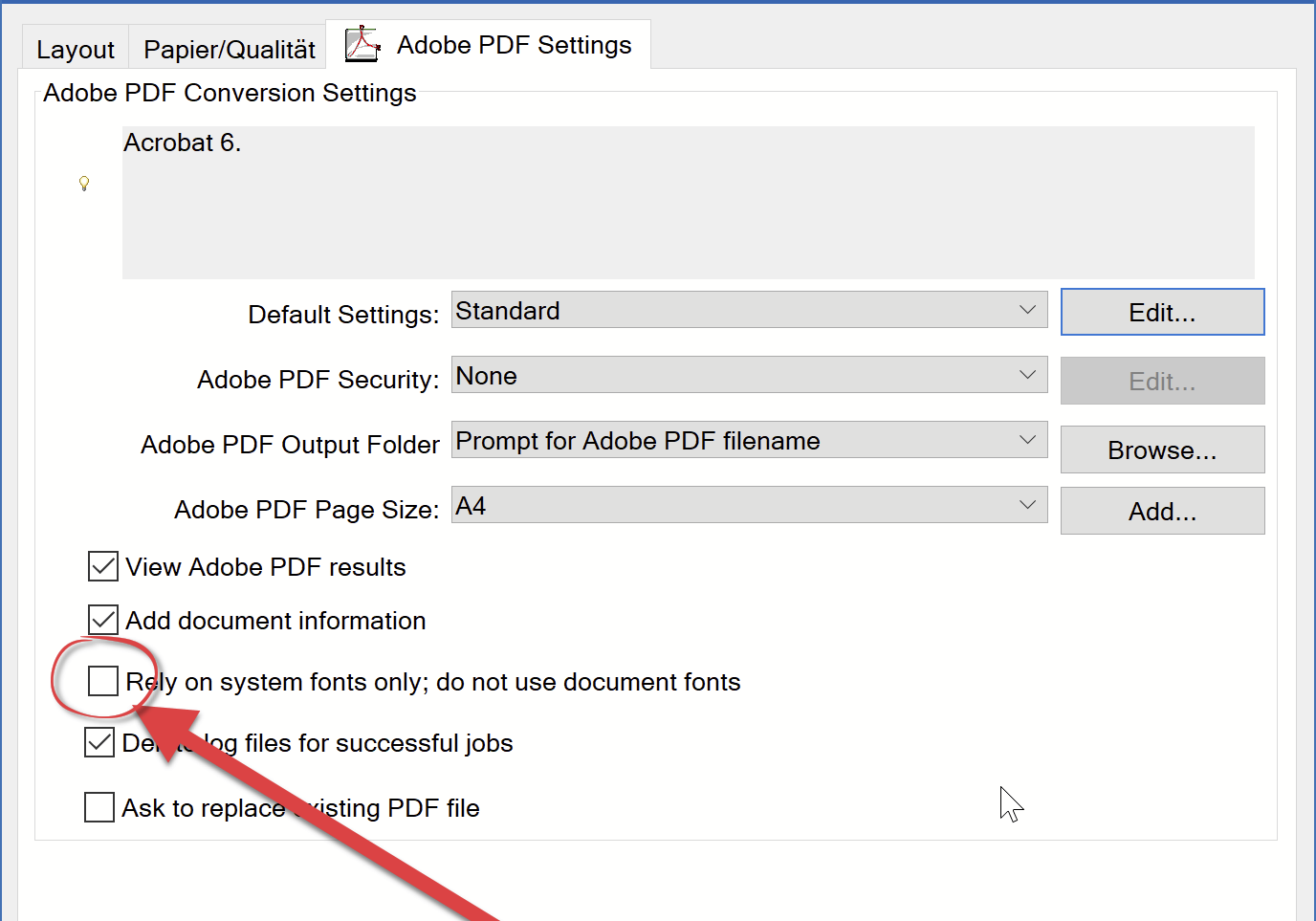Viewport: 1316px width, 921px height.
Task: Open the Adobe PDF Output Folder dropdown
Action: pos(749,440)
